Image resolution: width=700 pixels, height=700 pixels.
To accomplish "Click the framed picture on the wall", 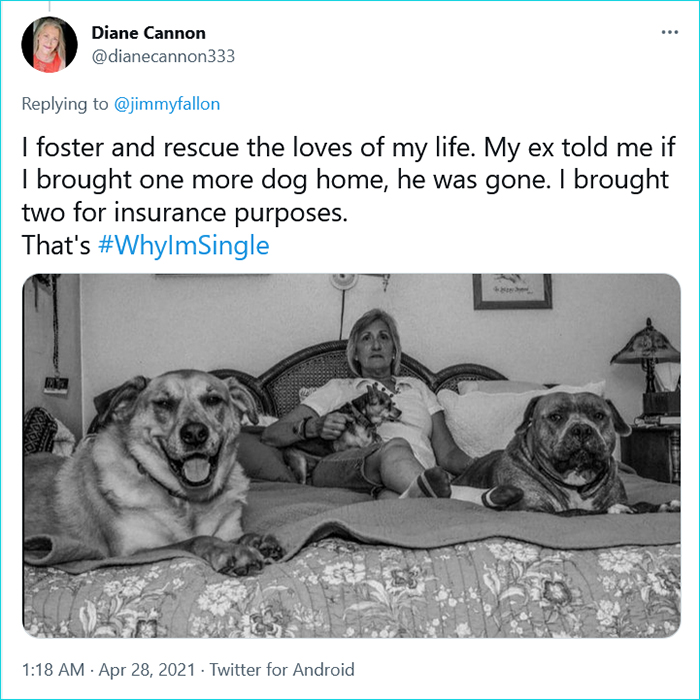I will click(512, 290).
